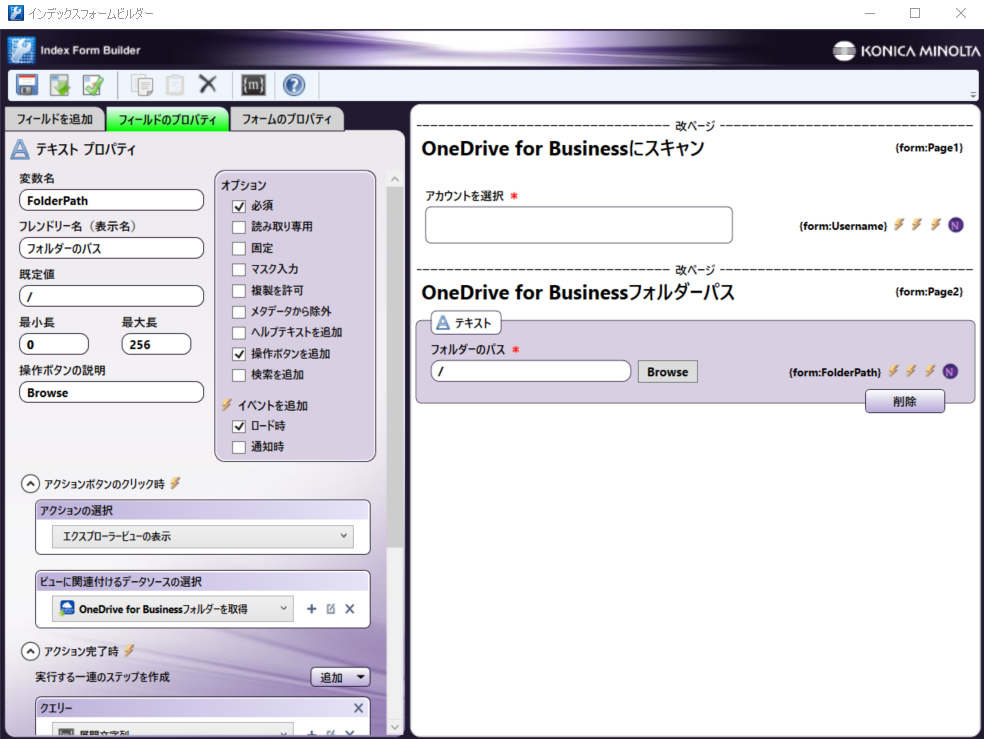This screenshot has width=984, height=739.
Task: Click the purple N icon beside {form:FolderPath}
Action: 950,371
